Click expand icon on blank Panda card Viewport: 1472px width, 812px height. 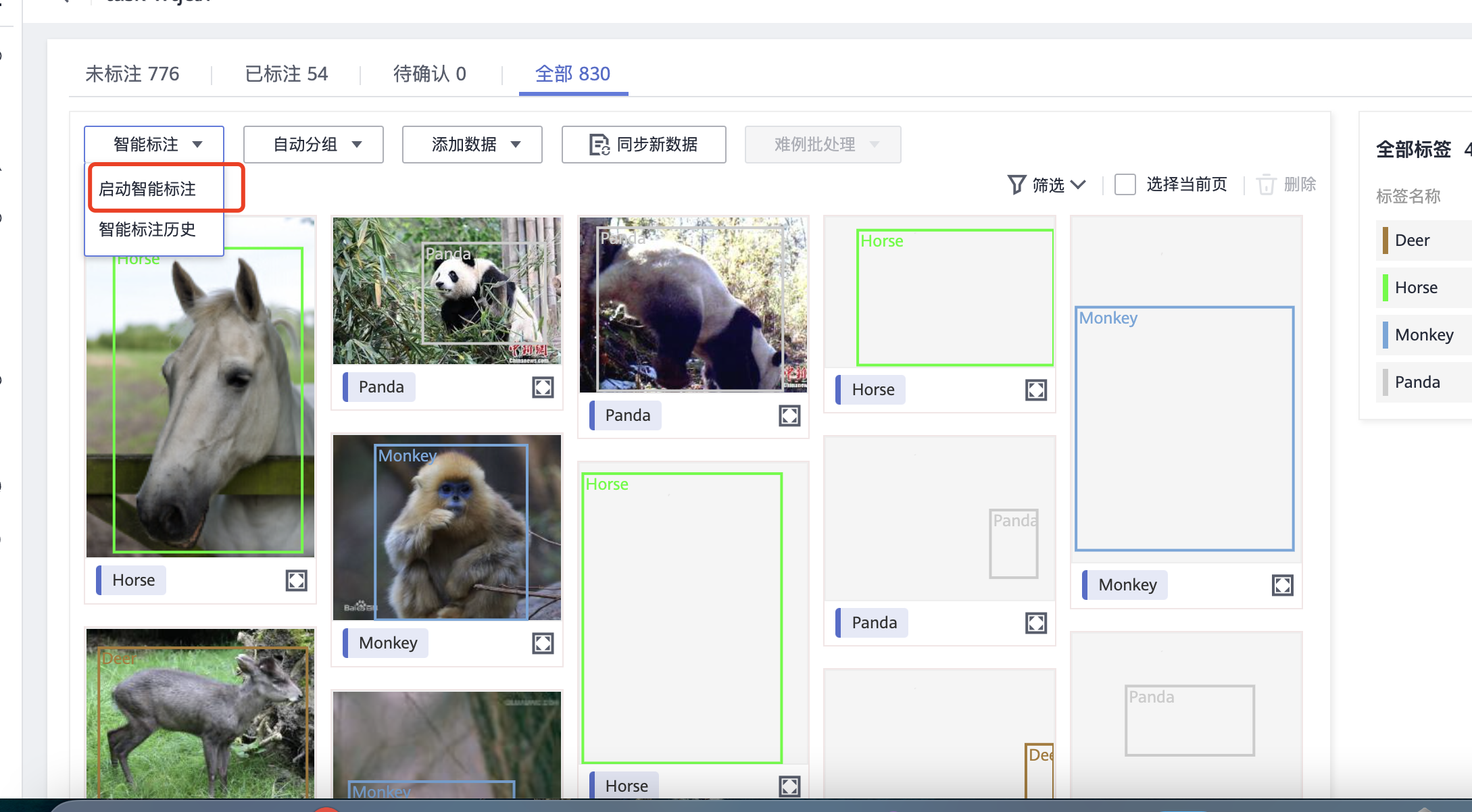click(x=1035, y=623)
